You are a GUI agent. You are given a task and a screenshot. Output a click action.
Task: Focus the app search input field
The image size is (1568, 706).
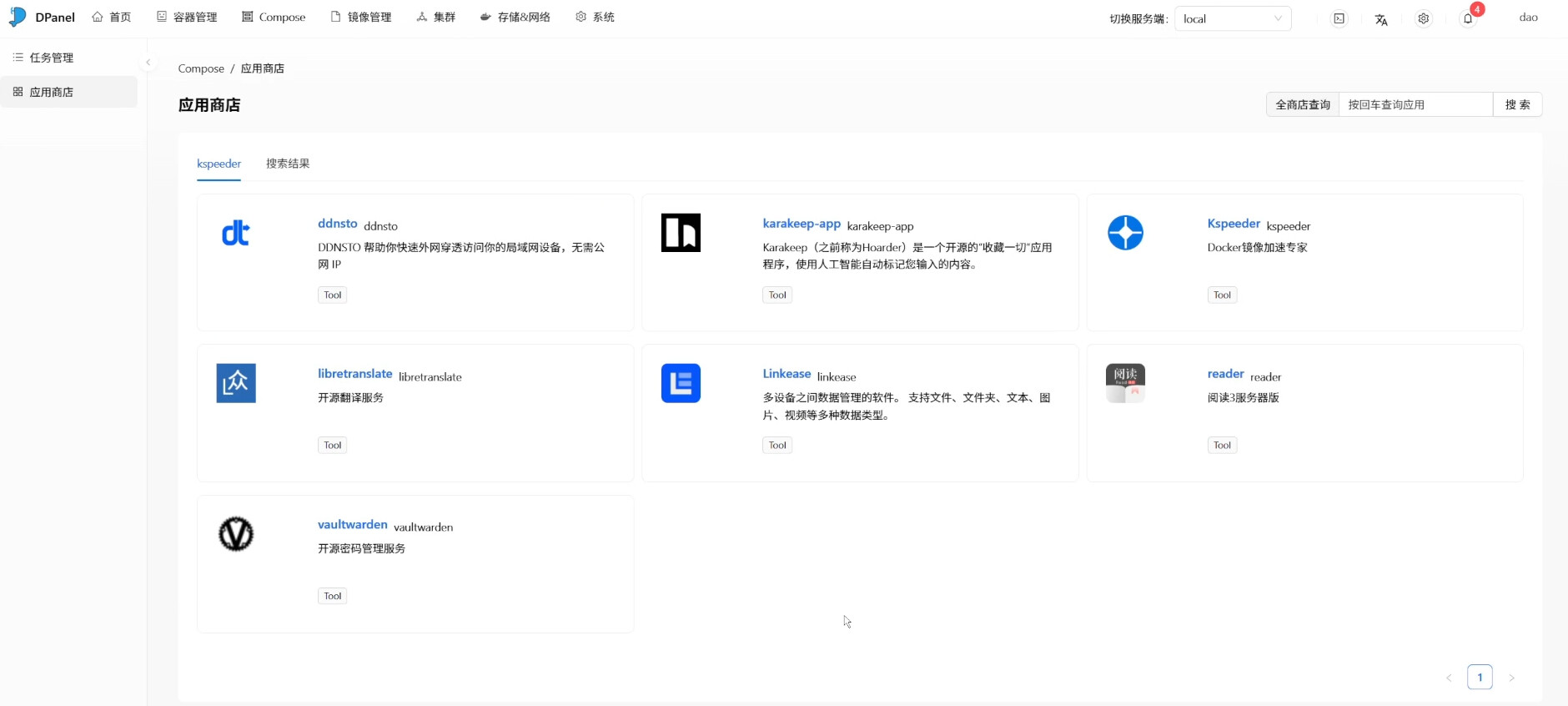click(1415, 104)
